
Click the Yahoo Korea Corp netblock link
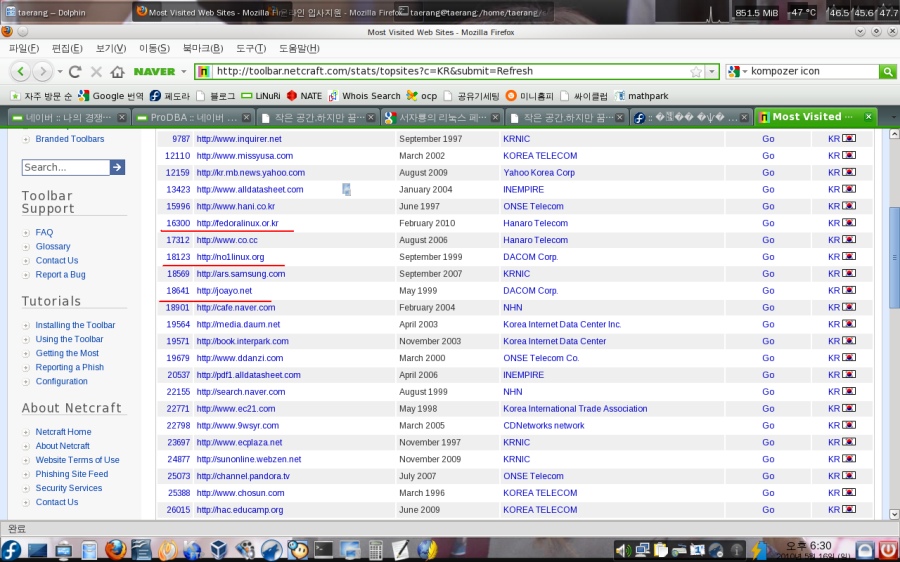538,173
